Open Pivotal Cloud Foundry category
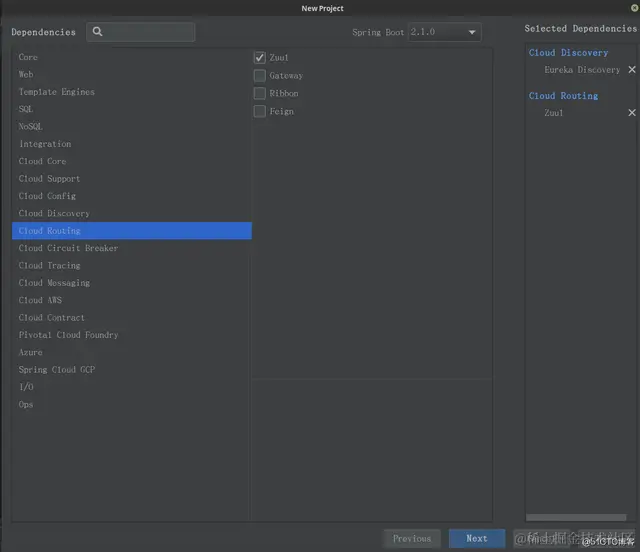 [131, 335]
